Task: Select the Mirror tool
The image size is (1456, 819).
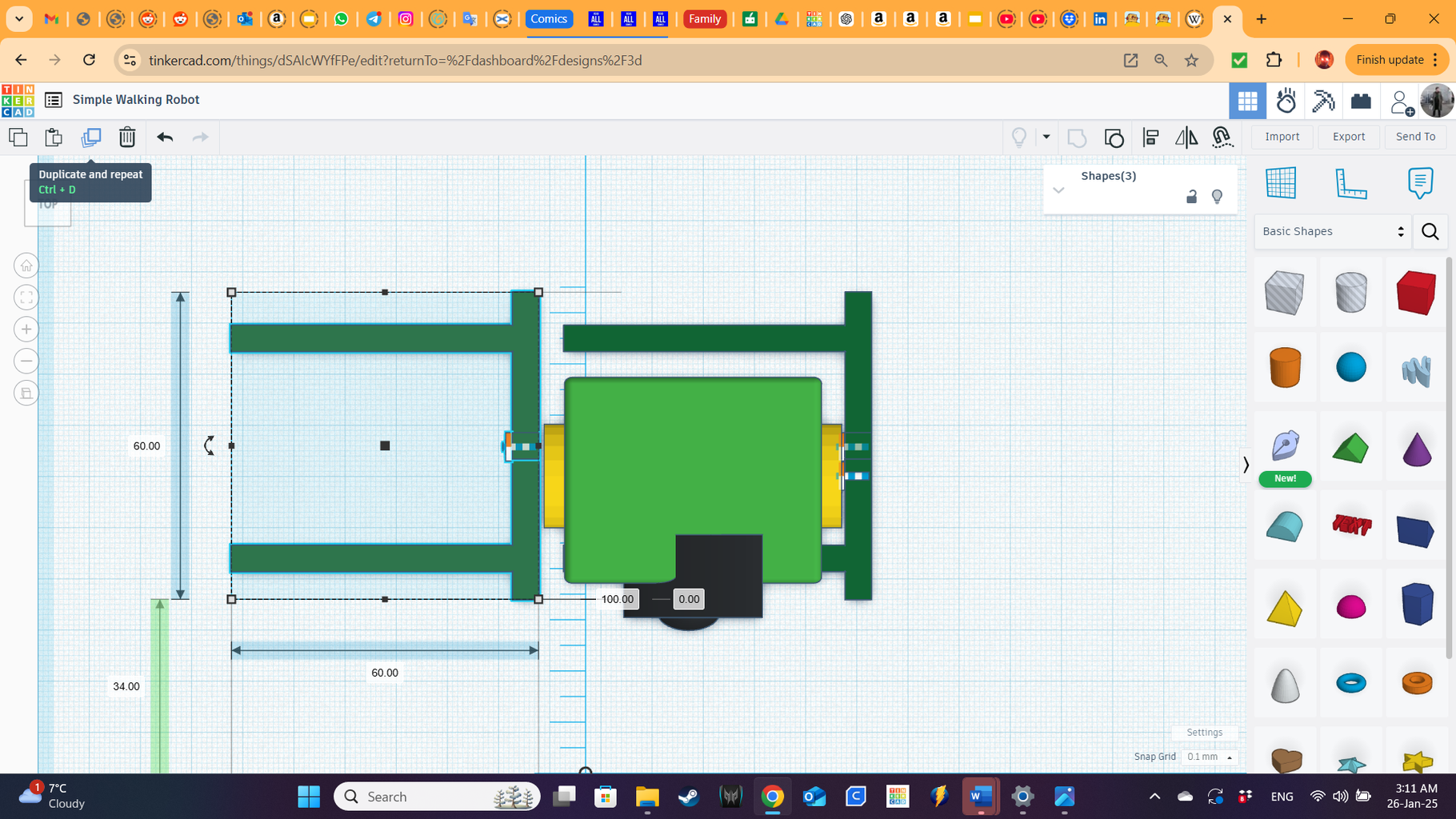Action: tap(1186, 138)
